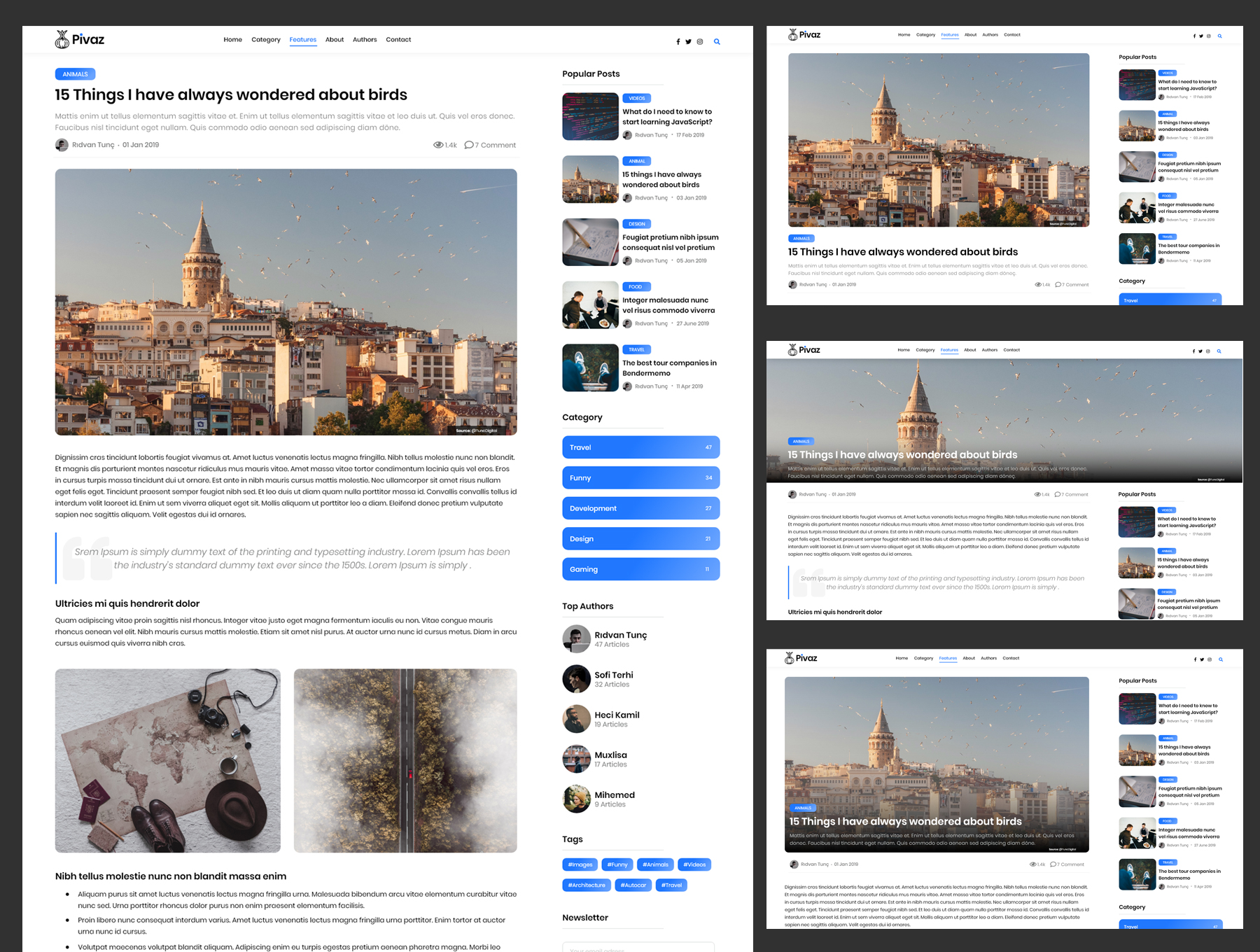Select the Features tab in the main navigation
Viewport: 1260px width, 952px height.
(303, 40)
